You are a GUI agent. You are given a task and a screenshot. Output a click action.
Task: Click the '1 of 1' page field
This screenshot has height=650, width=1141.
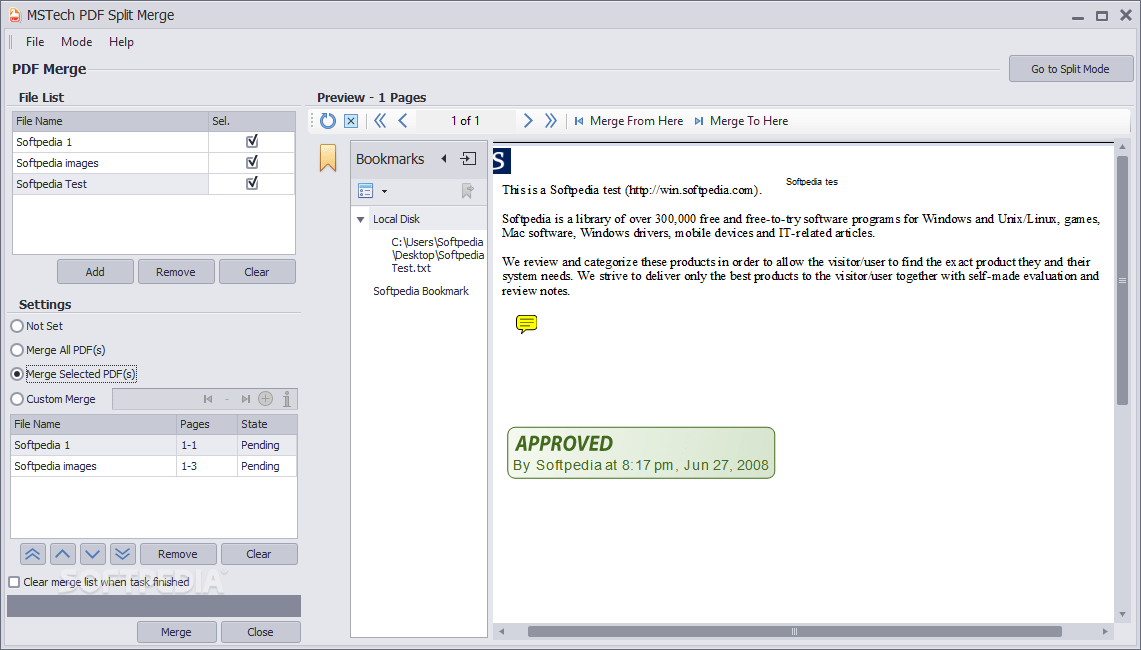[x=466, y=121]
